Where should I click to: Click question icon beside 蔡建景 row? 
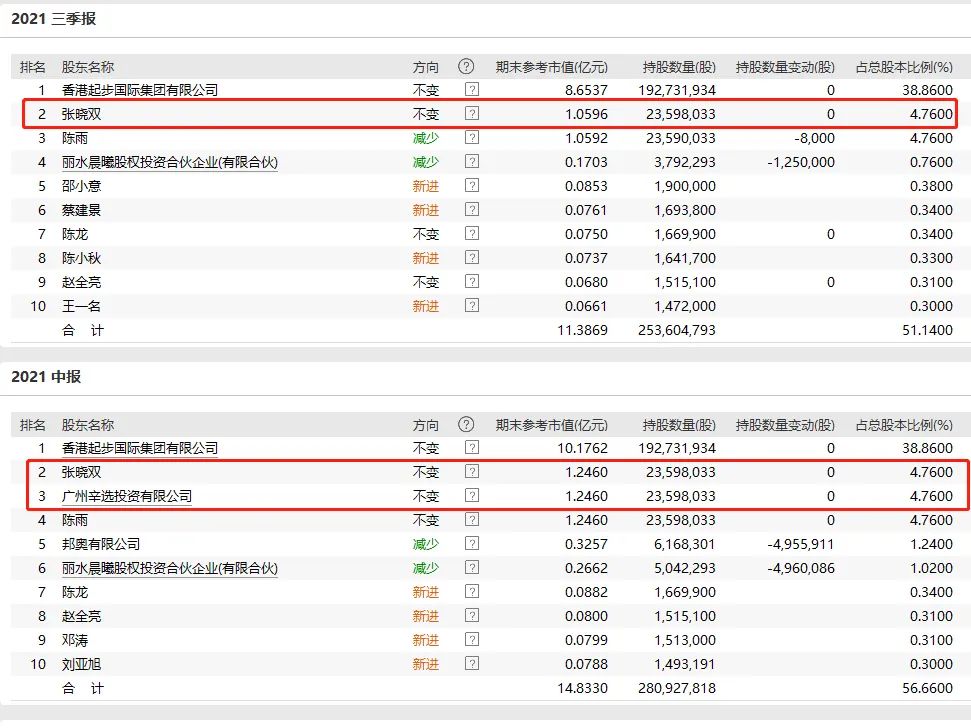(x=472, y=210)
